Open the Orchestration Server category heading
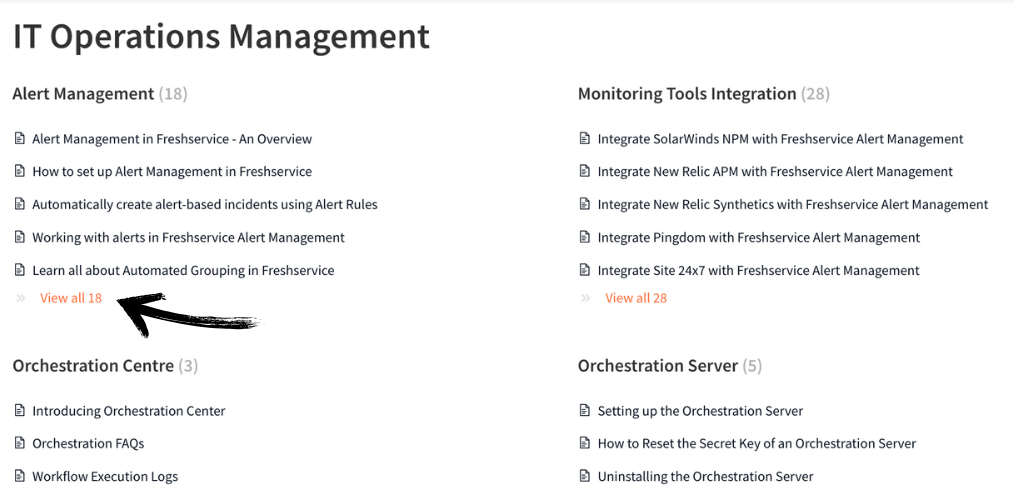This screenshot has width=1014, height=500. click(658, 365)
